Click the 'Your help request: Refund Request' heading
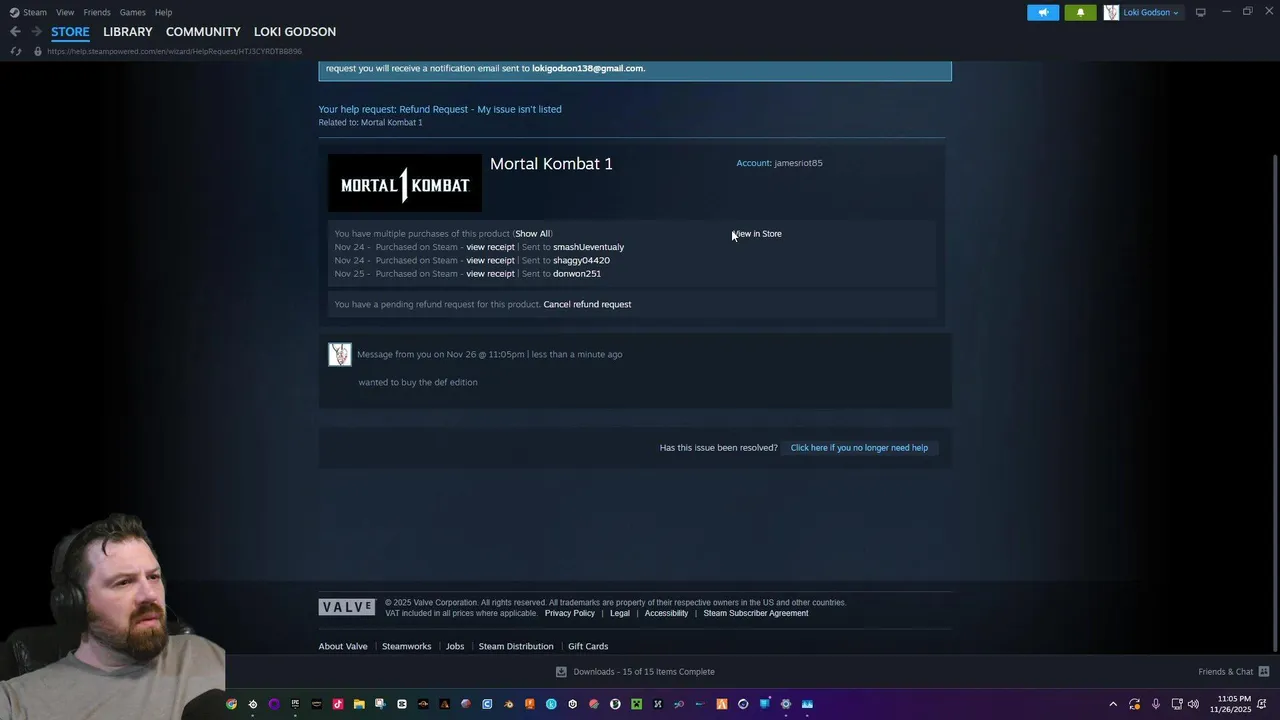Image resolution: width=1280 pixels, height=720 pixels. click(x=440, y=109)
